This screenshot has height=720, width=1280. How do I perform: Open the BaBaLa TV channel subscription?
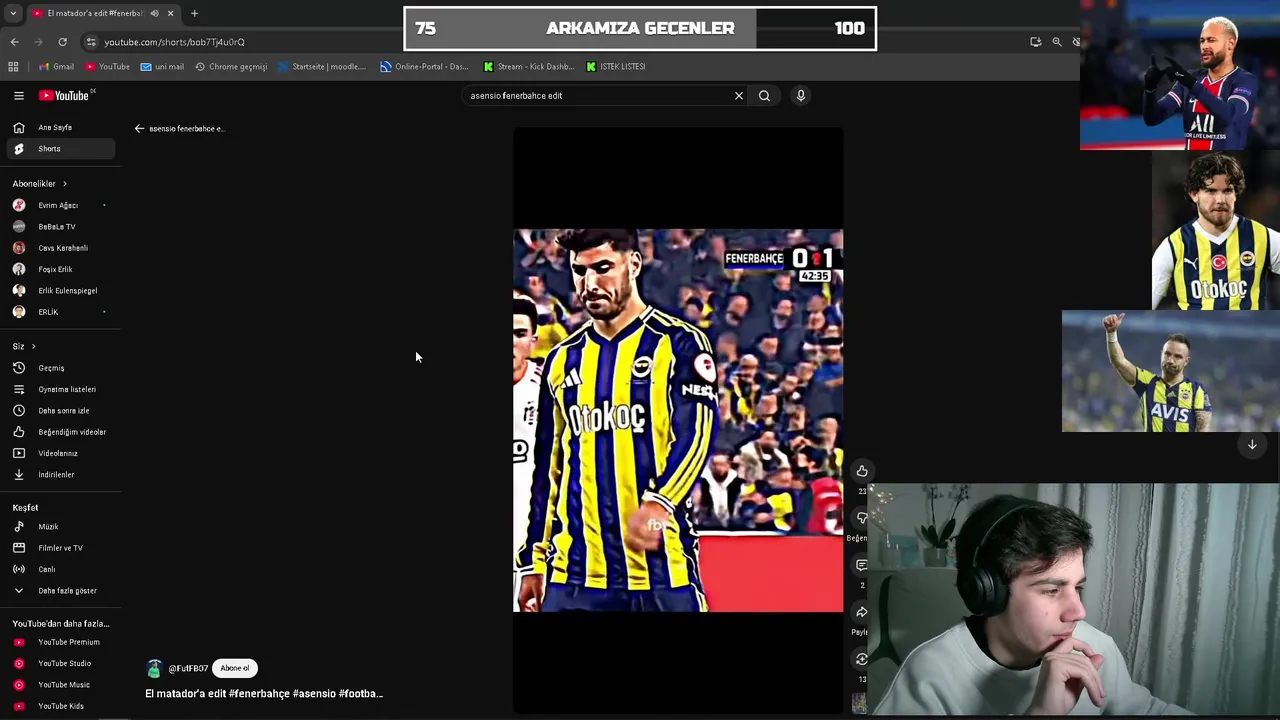point(60,226)
